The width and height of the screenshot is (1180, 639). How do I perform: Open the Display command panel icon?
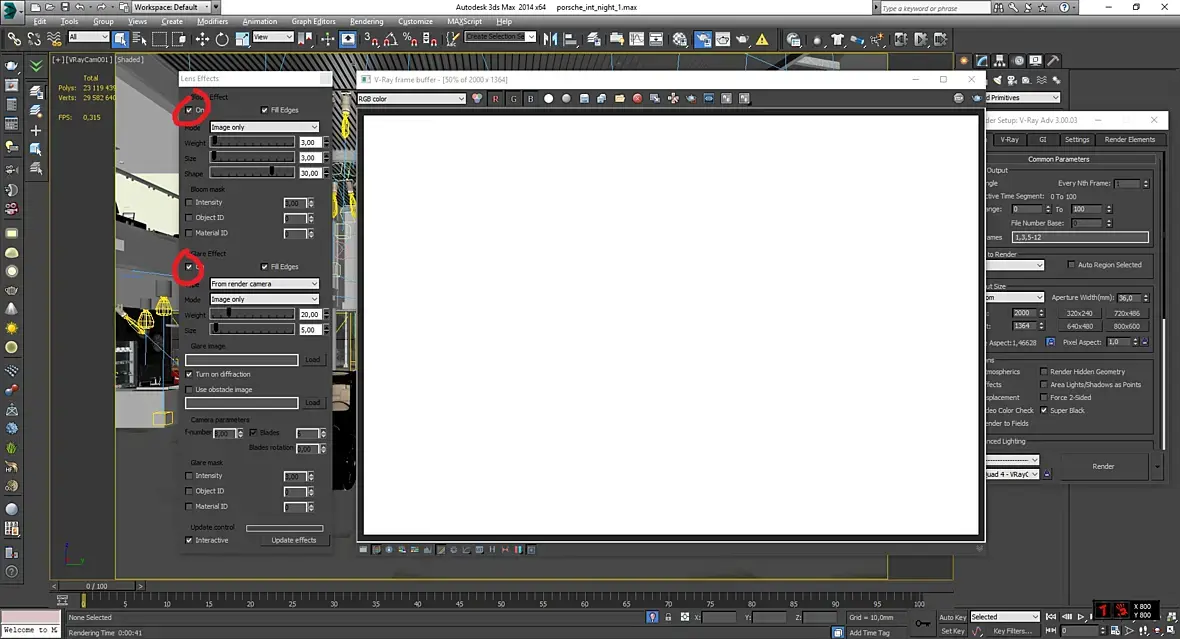point(1036,60)
